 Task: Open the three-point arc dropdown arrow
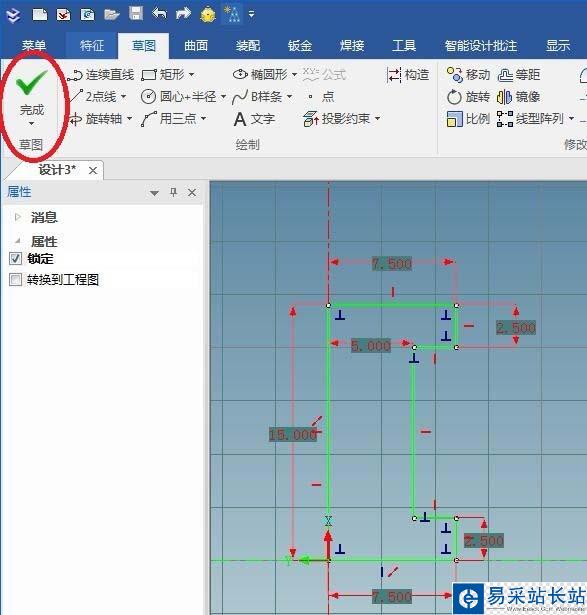(203, 118)
